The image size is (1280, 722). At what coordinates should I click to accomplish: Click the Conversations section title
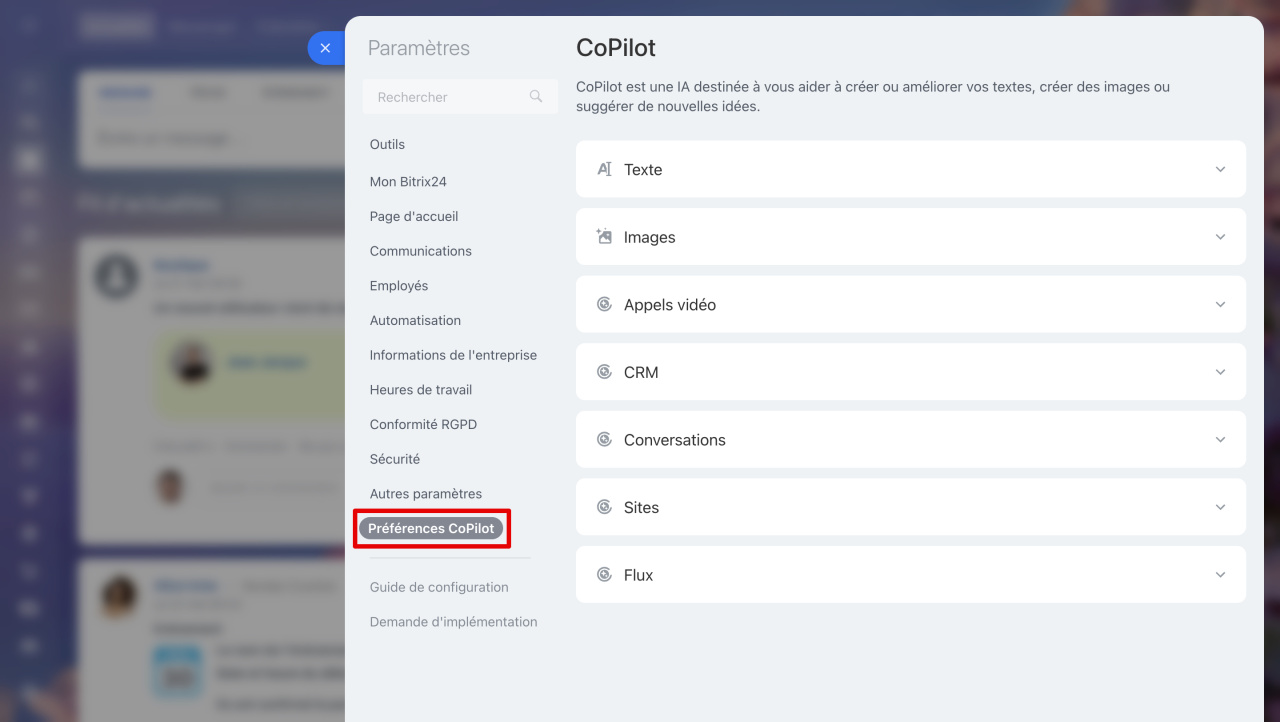[675, 440]
